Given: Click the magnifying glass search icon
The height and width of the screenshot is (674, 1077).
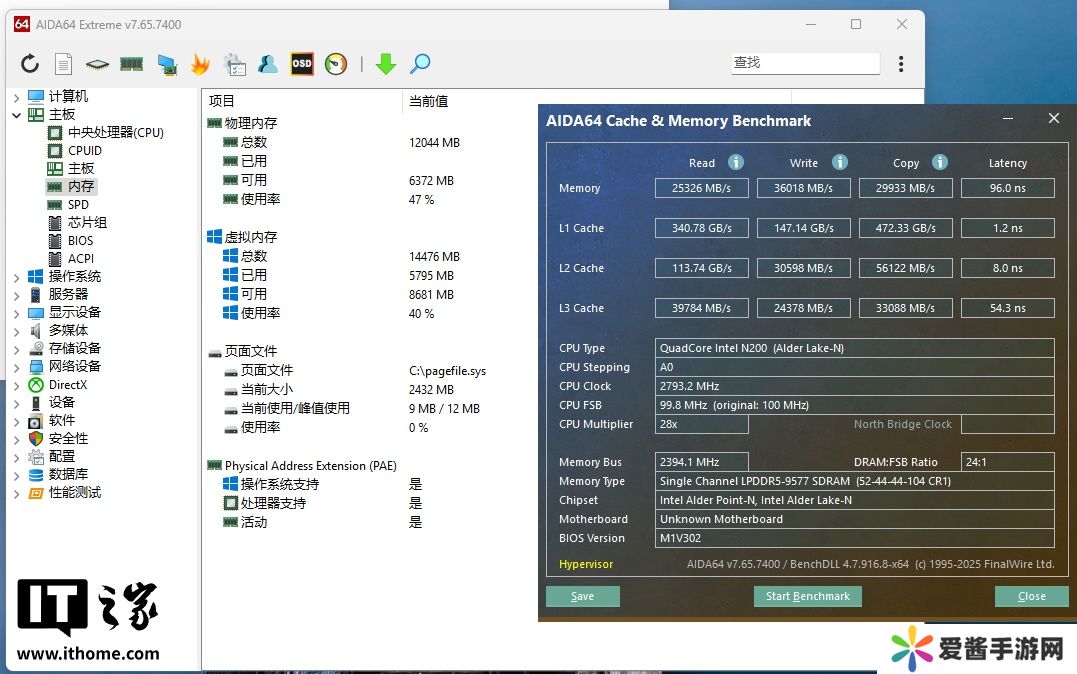Looking at the screenshot, I should pyautogui.click(x=420, y=64).
